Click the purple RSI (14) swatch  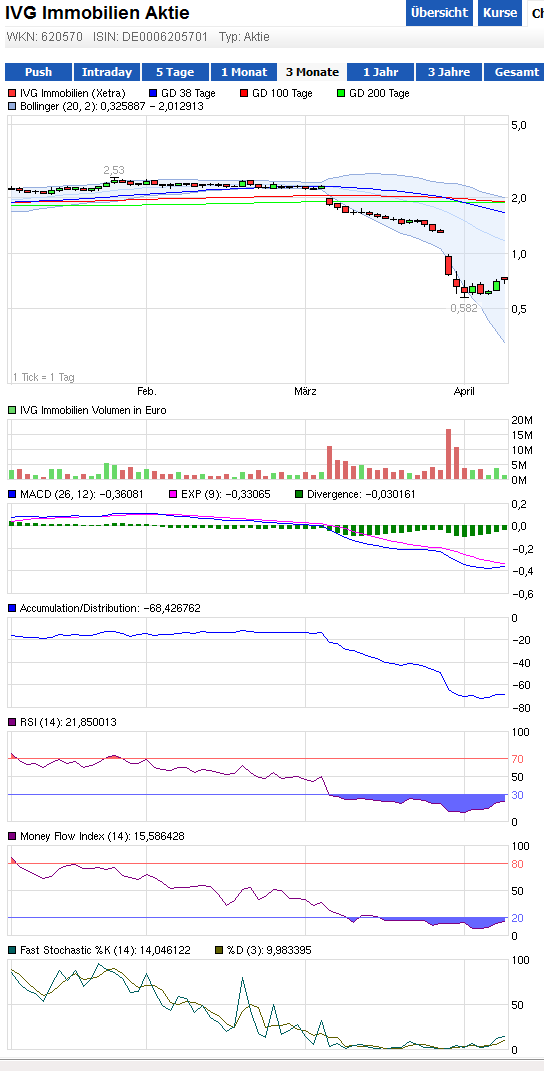(12, 722)
